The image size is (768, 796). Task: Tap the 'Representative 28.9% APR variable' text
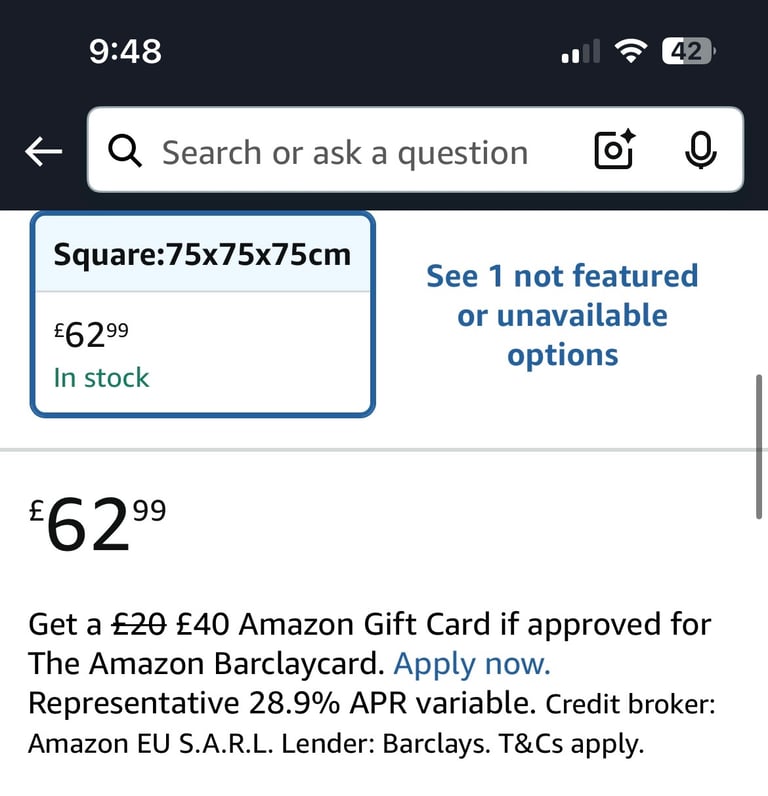[282, 703]
